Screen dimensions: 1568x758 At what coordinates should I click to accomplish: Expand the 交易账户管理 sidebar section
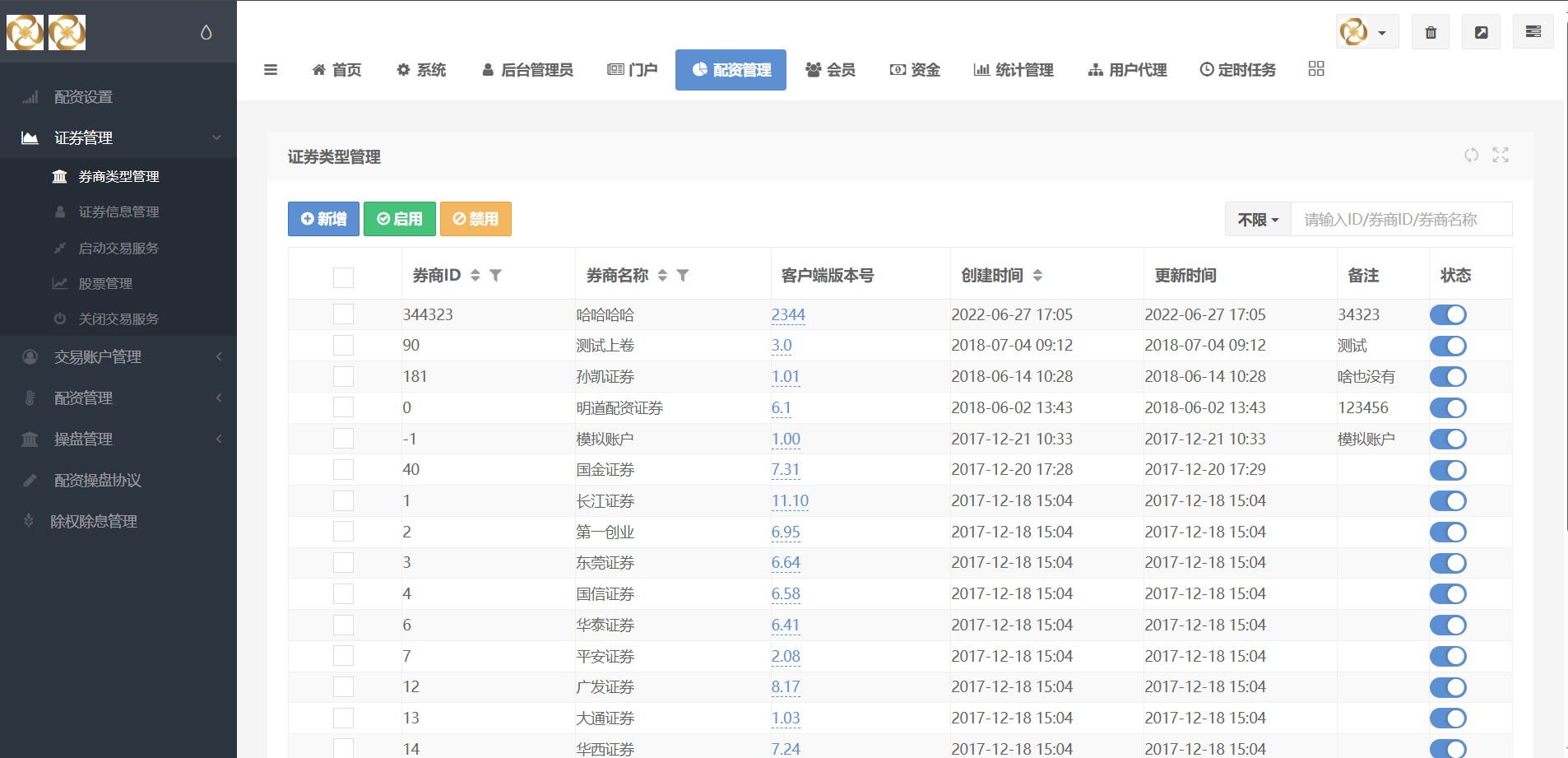(118, 356)
